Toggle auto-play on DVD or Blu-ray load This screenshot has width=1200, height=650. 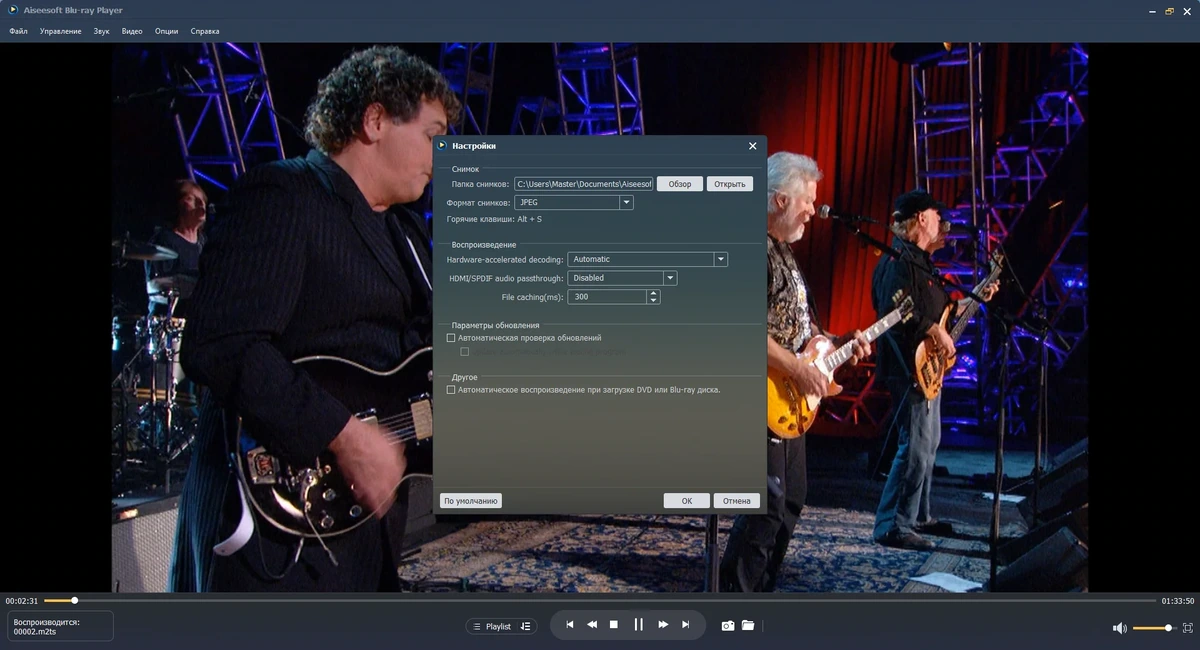[x=451, y=390]
